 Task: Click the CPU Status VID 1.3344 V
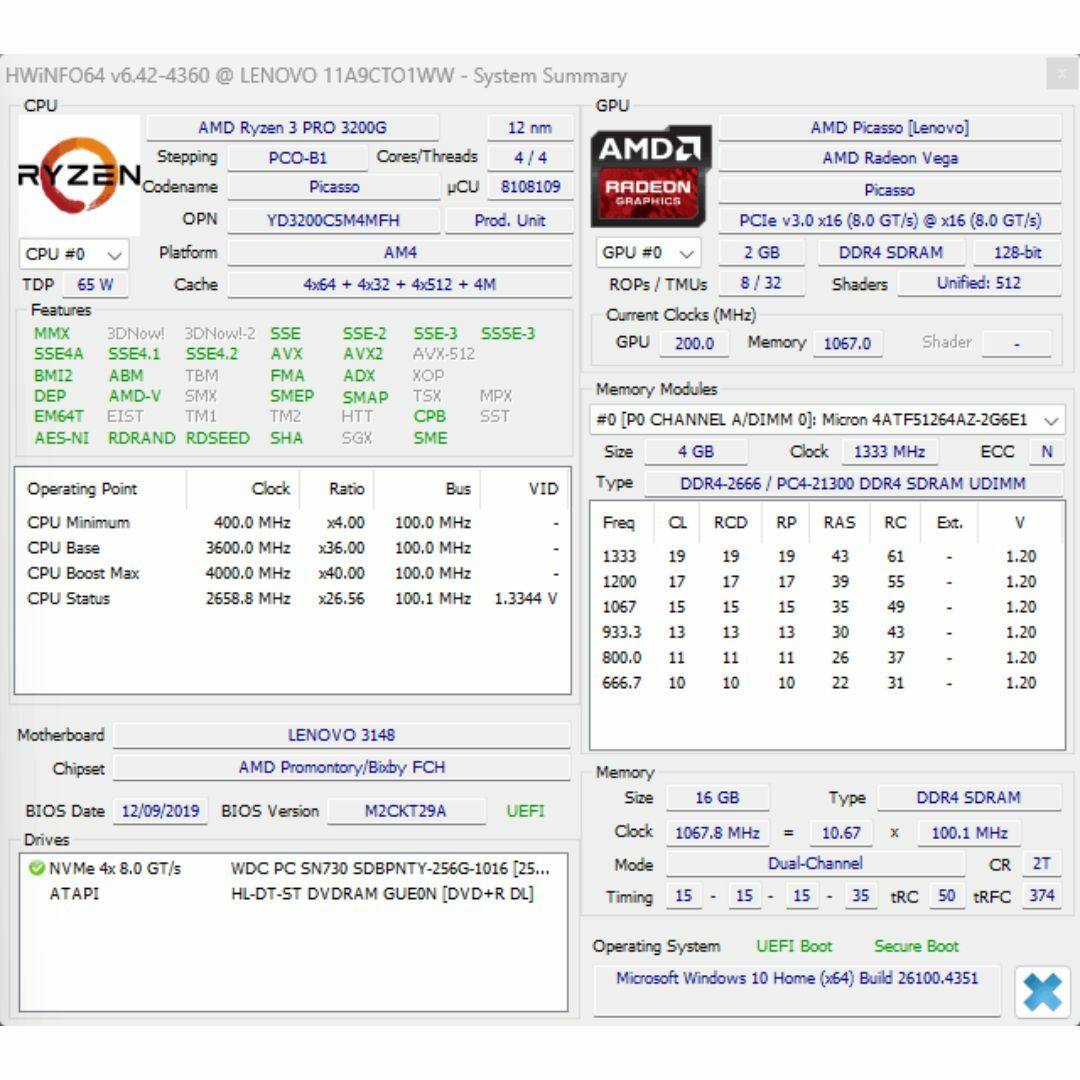point(526,599)
